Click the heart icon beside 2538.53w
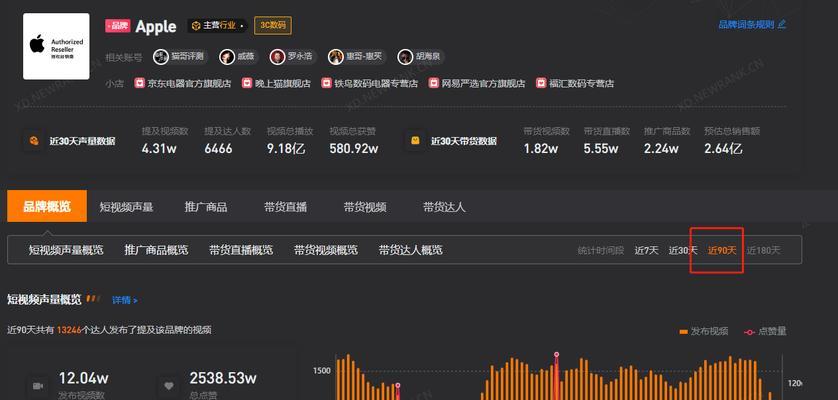Viewport: 838px width, 400px height. coord(169,385)
